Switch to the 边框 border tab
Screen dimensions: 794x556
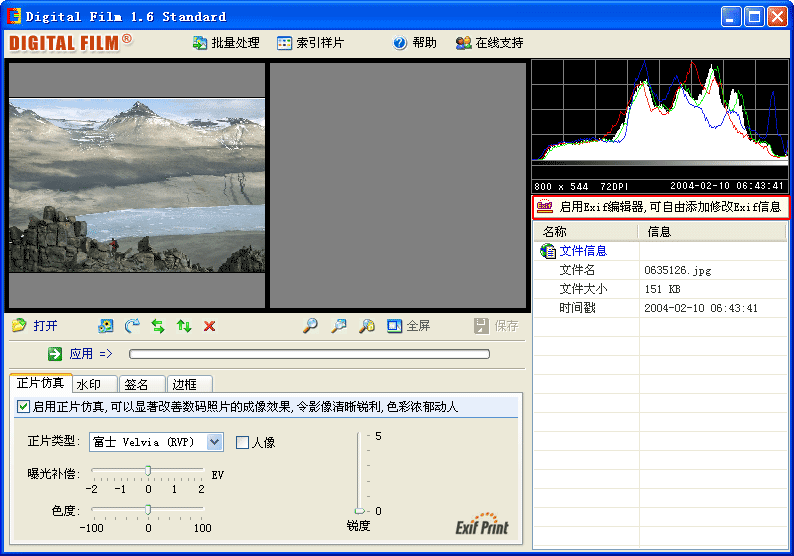pos(189,384)
